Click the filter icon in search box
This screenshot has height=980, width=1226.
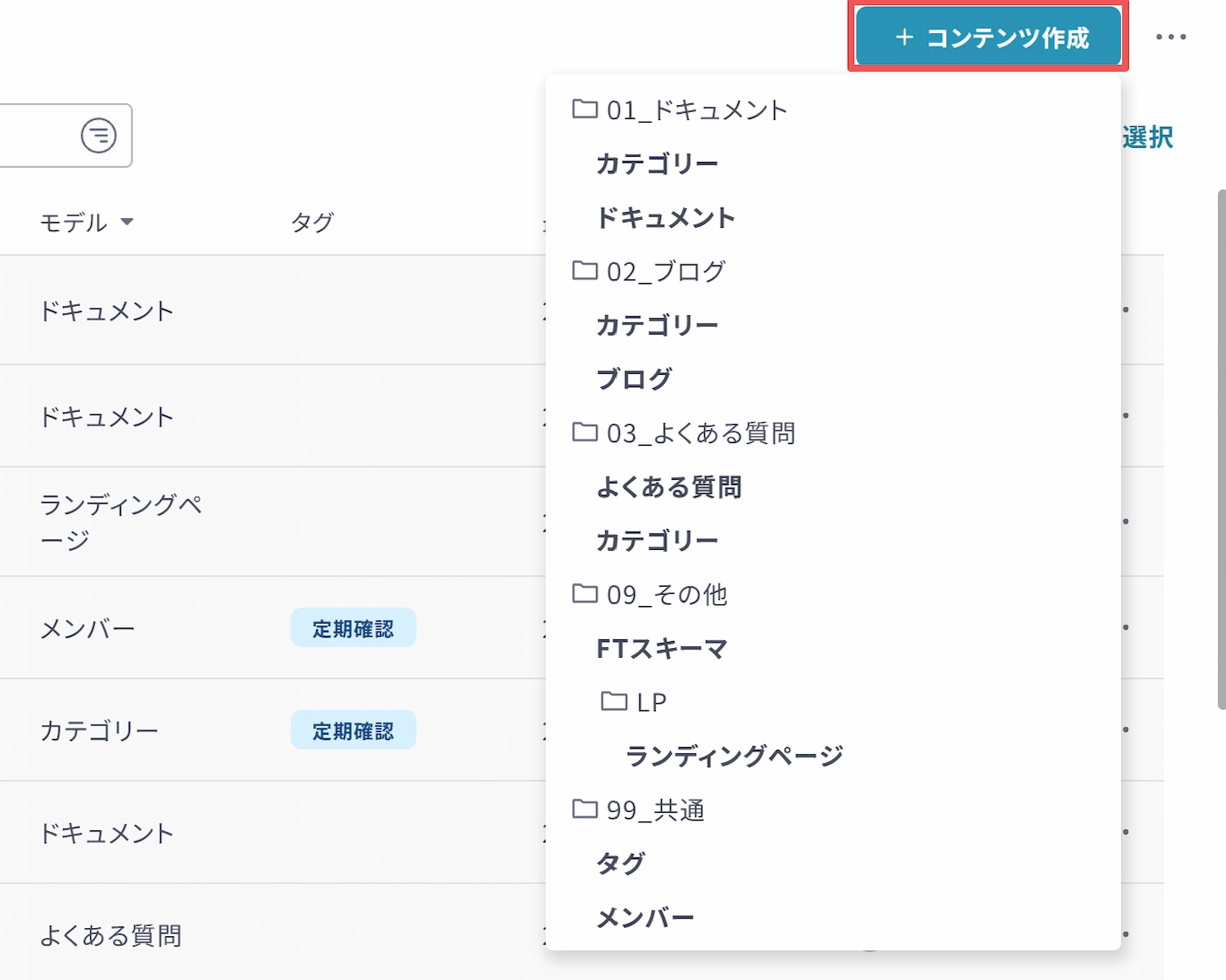98,136
